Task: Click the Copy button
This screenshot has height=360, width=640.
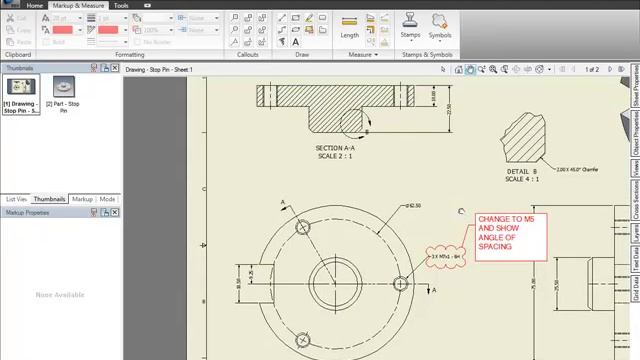Action: point(18,30)
